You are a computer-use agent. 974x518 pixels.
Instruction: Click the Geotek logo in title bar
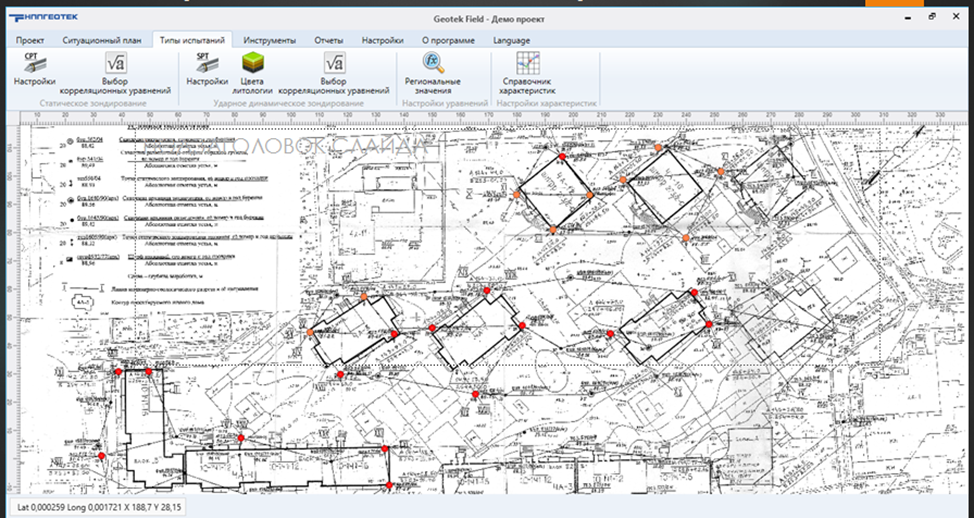click(42, 18)
